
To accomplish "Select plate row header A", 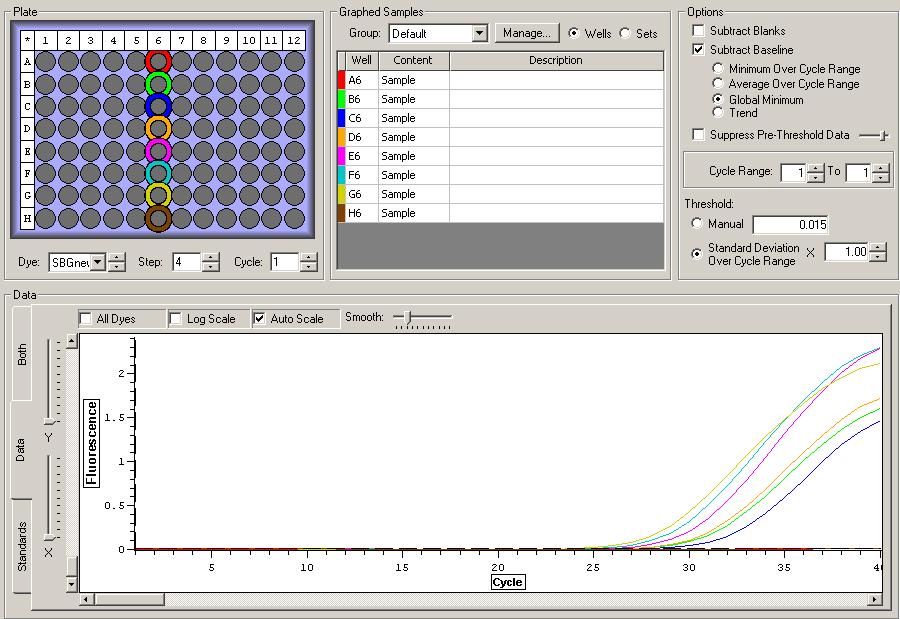I will (x=27, y=61).
